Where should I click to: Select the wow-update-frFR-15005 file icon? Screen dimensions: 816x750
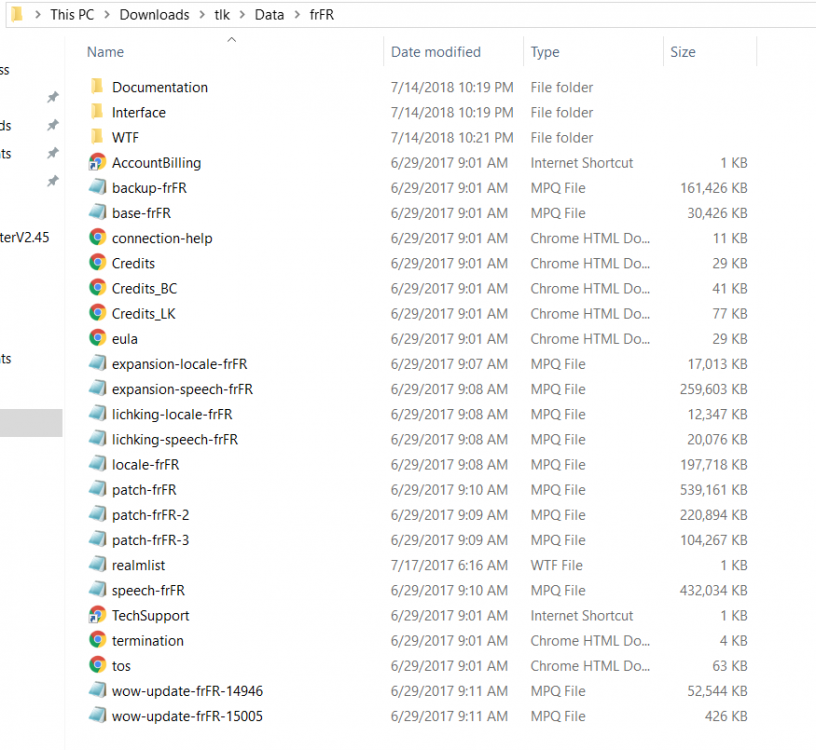coord(97,716)
